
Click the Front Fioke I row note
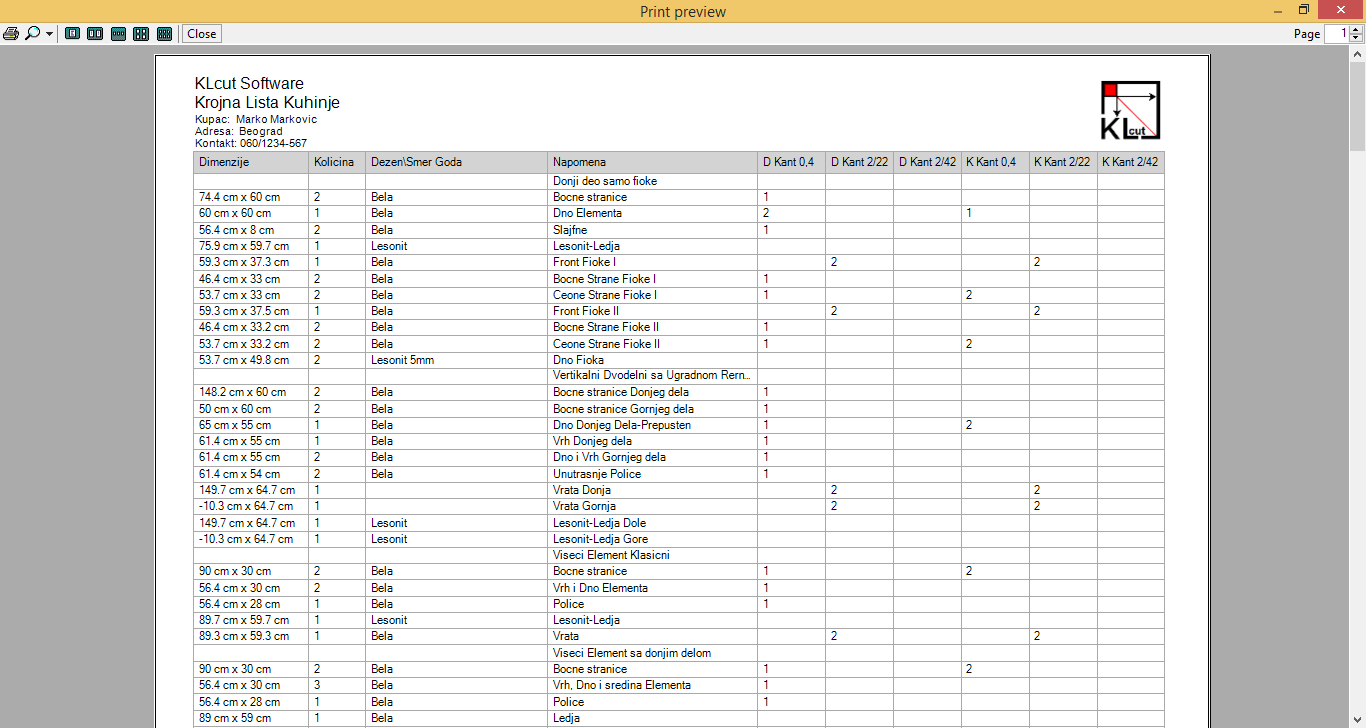[x=584, y=262]
